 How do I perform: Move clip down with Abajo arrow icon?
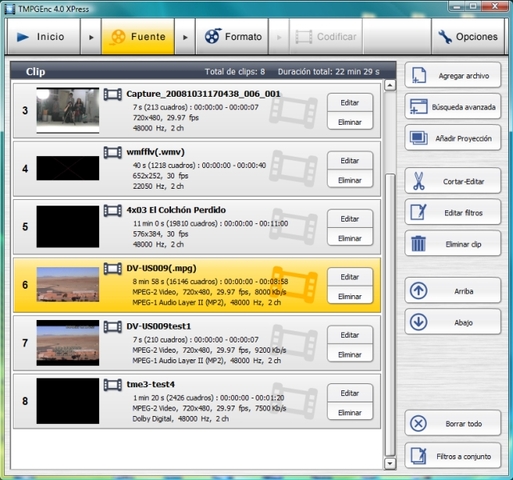[419, 322]
